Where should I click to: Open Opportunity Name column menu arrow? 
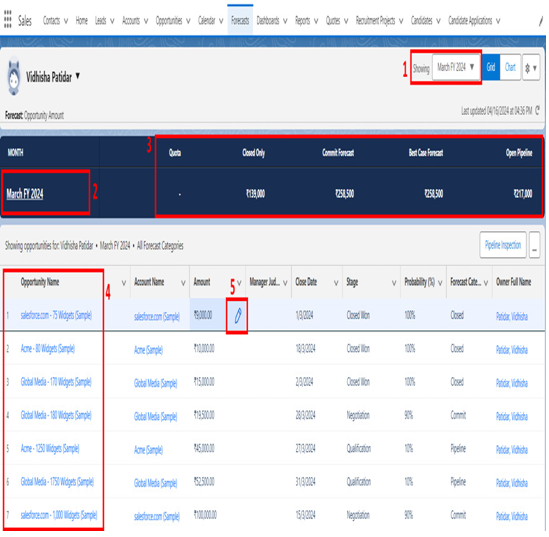(124, 283)
